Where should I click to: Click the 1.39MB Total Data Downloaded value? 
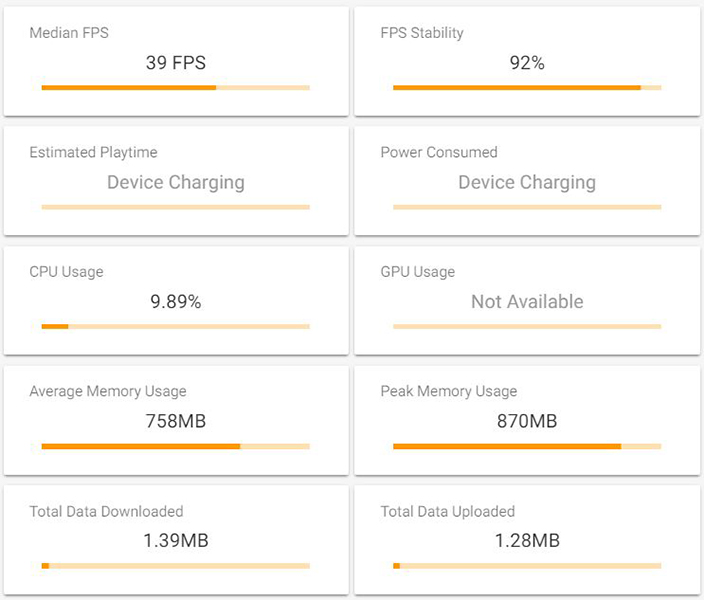[176, 540]
